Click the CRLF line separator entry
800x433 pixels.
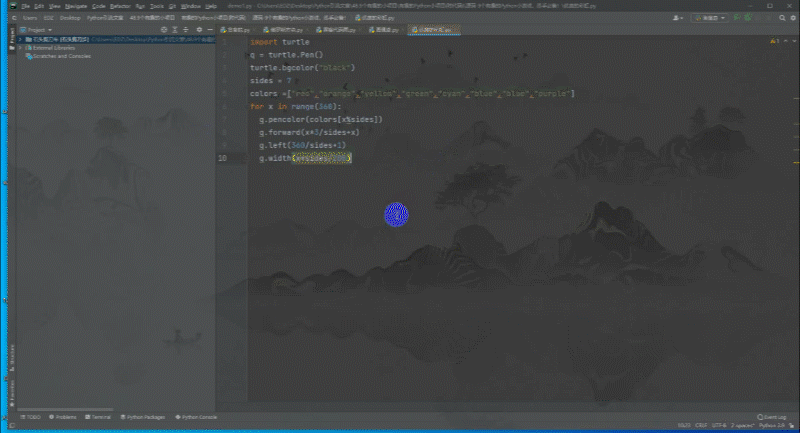(x=701, y=425)
